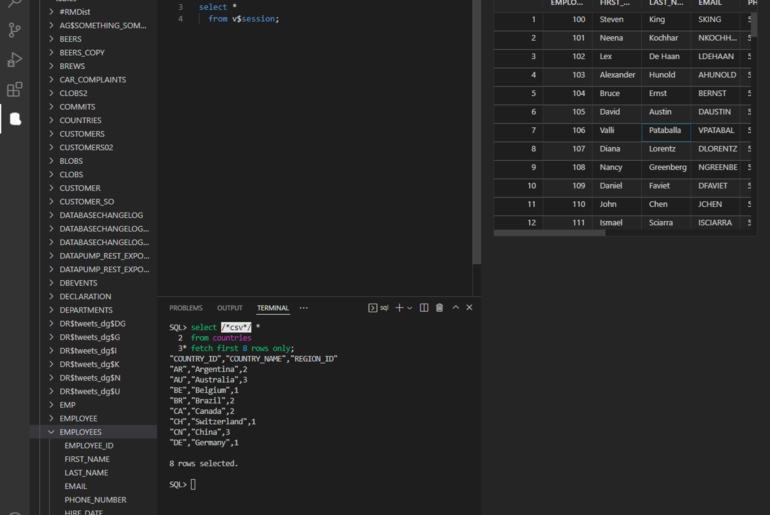
Task: Expand the CUSTOMERS table node
Action: pyautogui.click(x=52, y=134)
